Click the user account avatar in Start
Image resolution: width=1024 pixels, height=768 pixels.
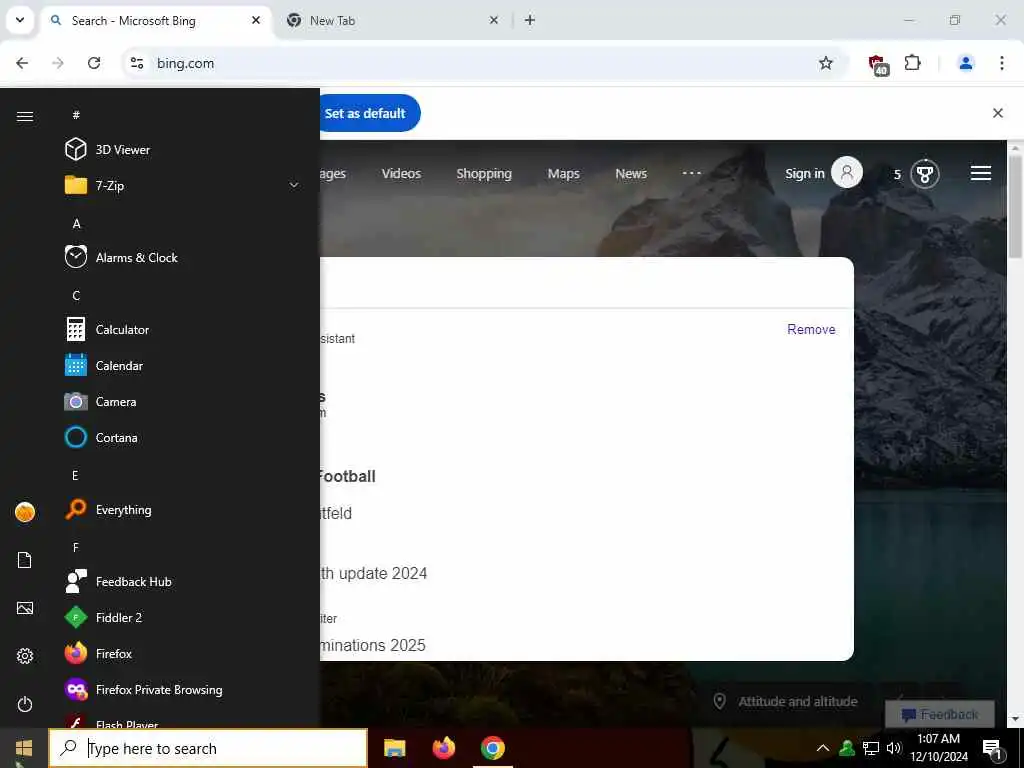25,512
